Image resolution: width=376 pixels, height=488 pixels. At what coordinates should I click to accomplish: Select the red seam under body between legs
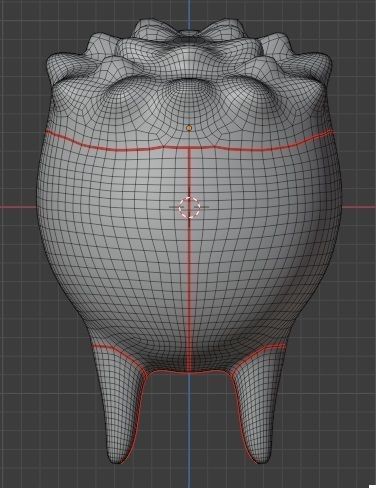[189, 371]
